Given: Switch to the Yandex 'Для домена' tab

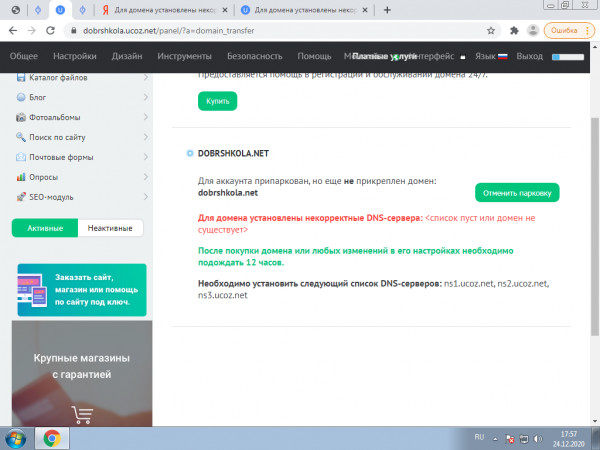Looking at the screenshot, I should point(165,10).
